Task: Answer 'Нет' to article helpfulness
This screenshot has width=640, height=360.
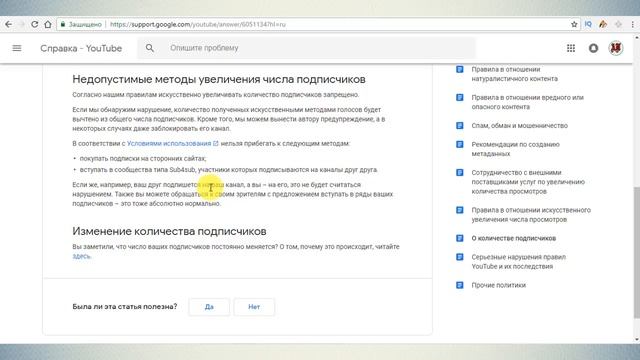Action: click(x=254, y=307)
